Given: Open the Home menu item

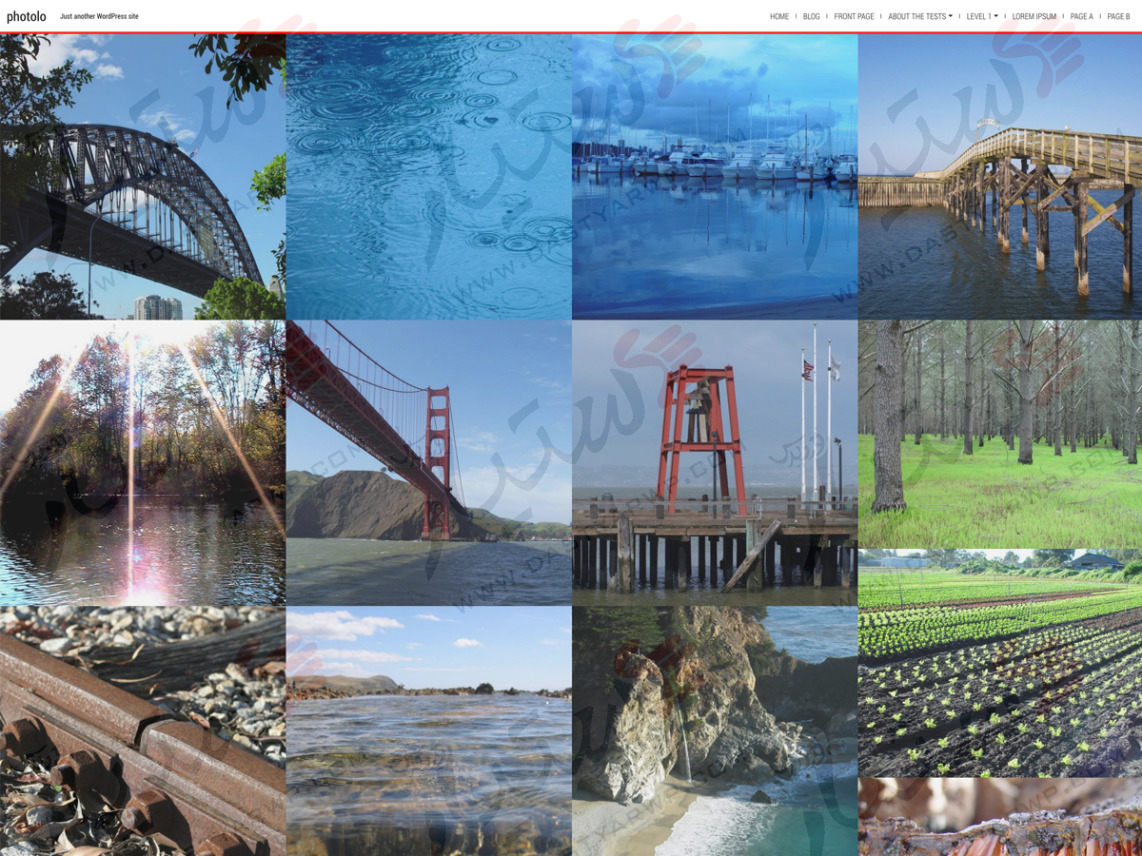Looking at the screenshot, I should click(779, 17).
